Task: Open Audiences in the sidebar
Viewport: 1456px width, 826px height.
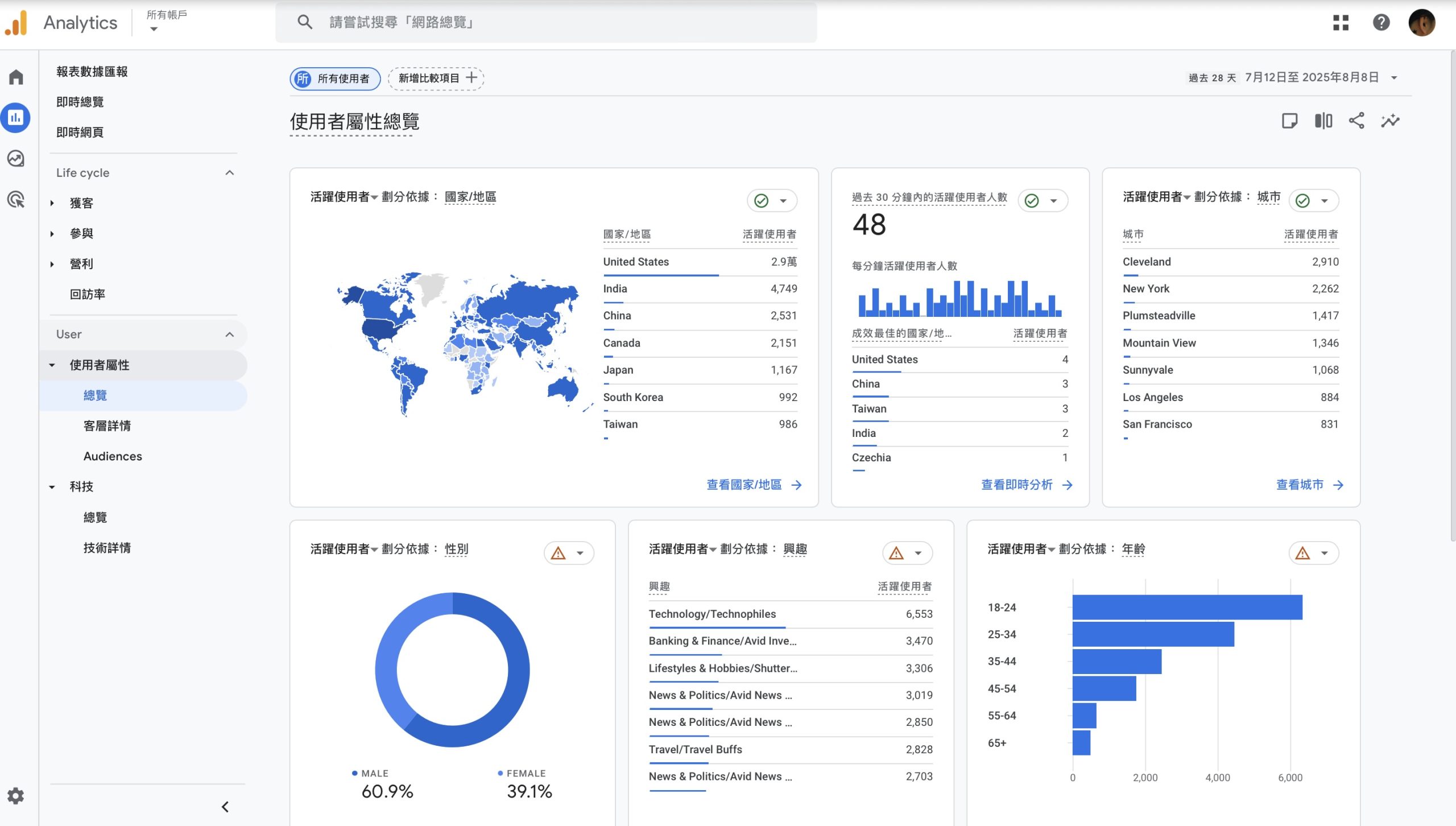Action: pos(113,456)
